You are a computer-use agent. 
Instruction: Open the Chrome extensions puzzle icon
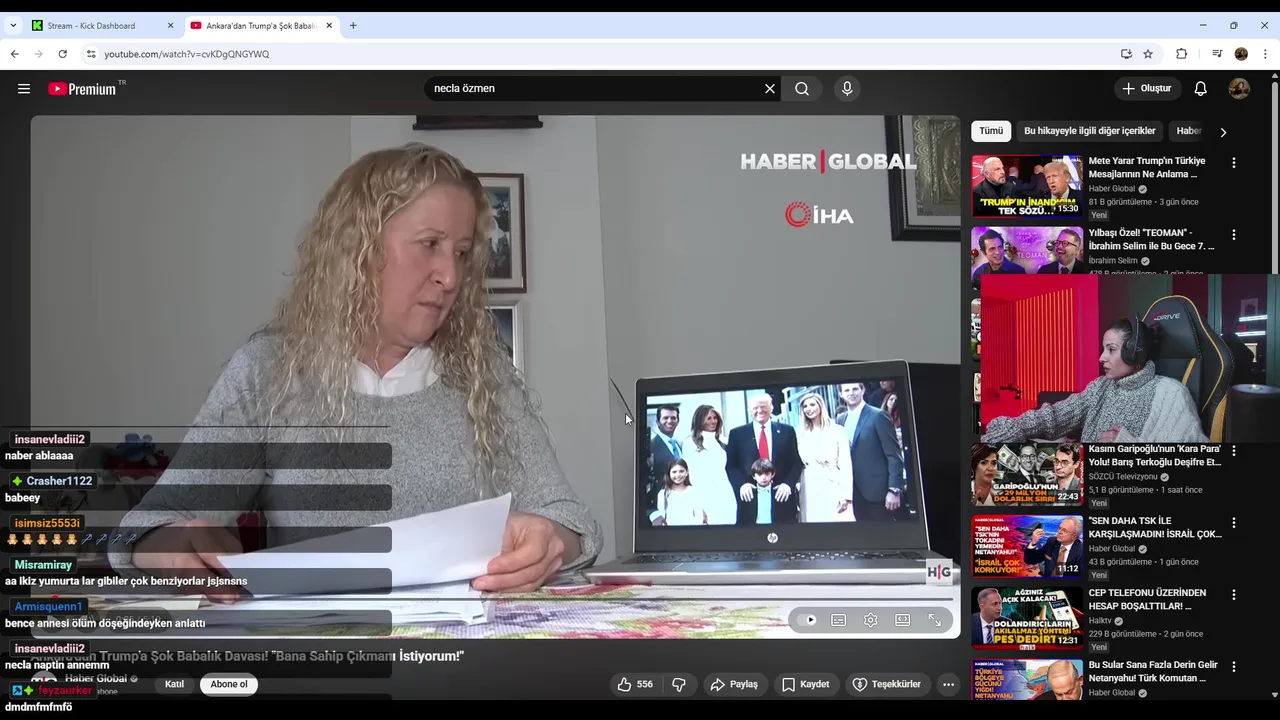(1181, 54)
